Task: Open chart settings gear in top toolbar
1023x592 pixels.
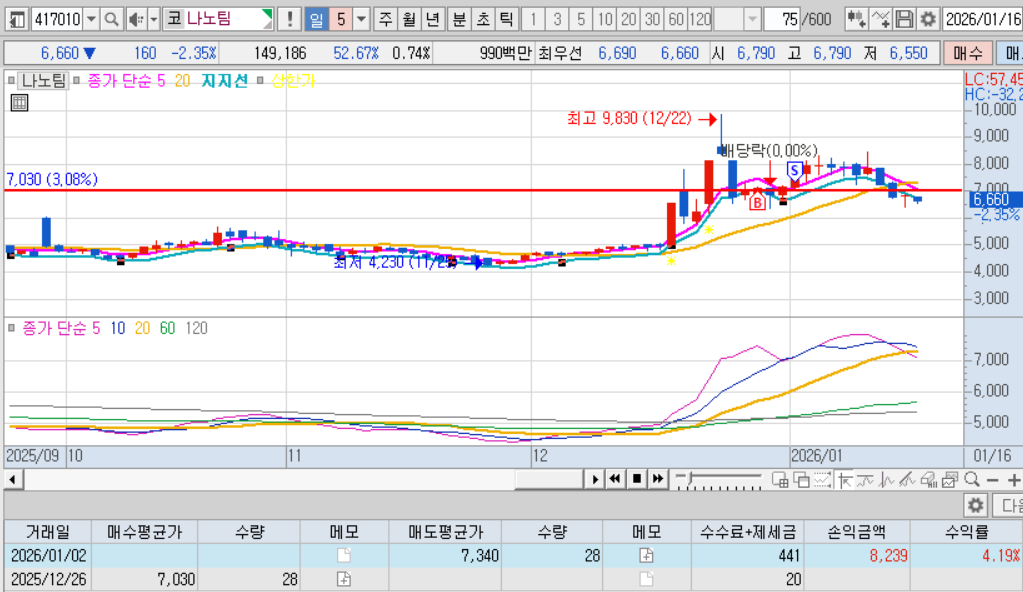Action: click(928, 20)
